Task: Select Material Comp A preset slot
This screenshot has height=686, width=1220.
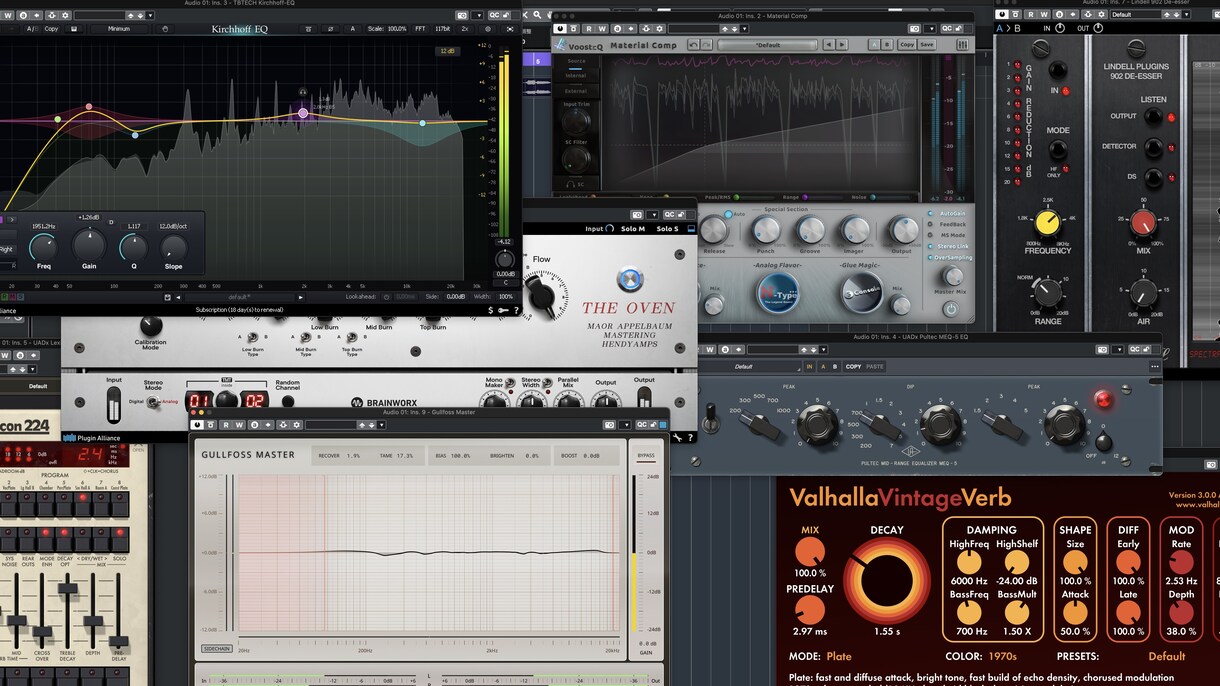Action: click(x=875, y=45)
